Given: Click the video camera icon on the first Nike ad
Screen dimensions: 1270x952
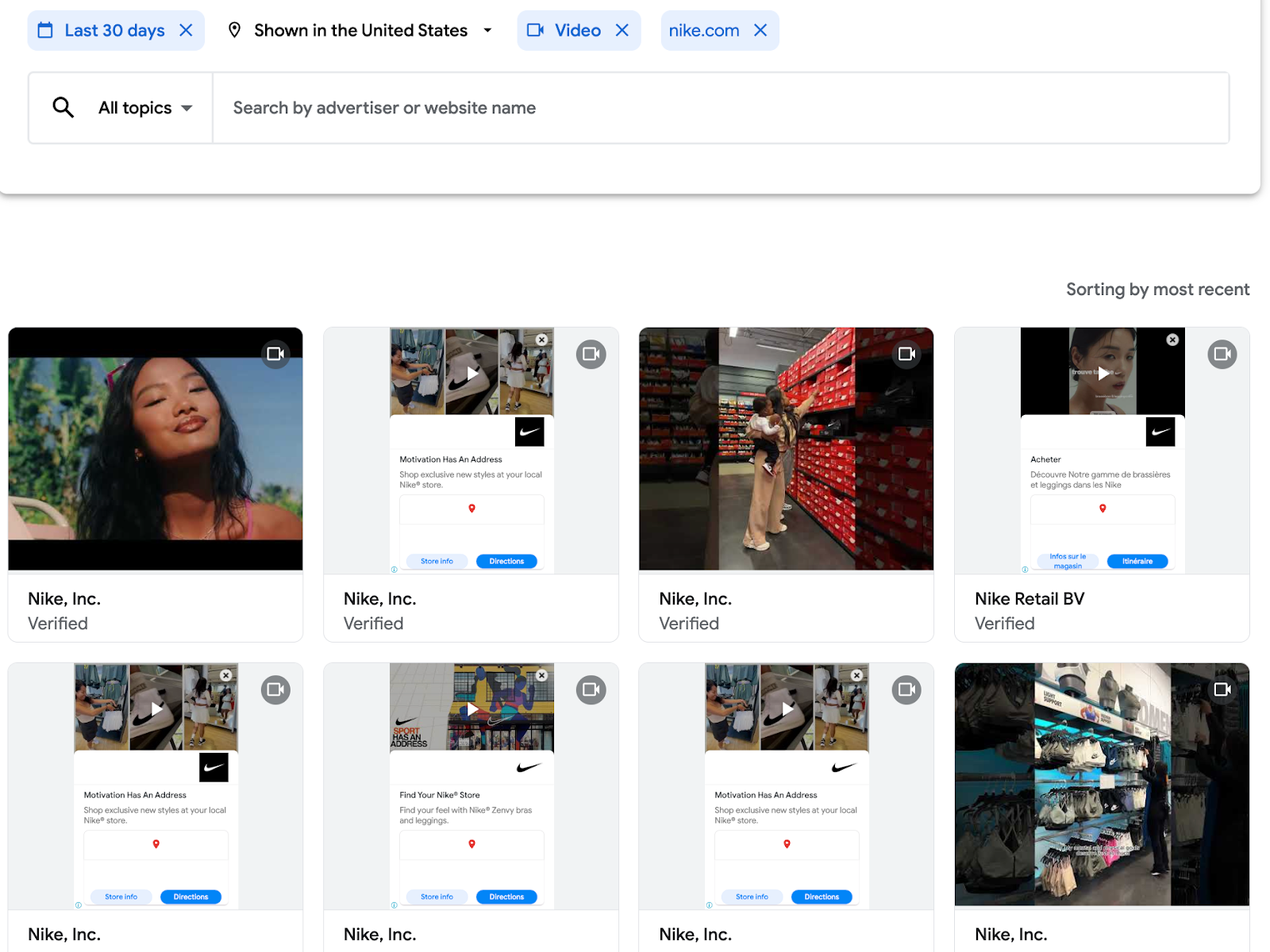Looking at the screenshot, I should (275, 354).
